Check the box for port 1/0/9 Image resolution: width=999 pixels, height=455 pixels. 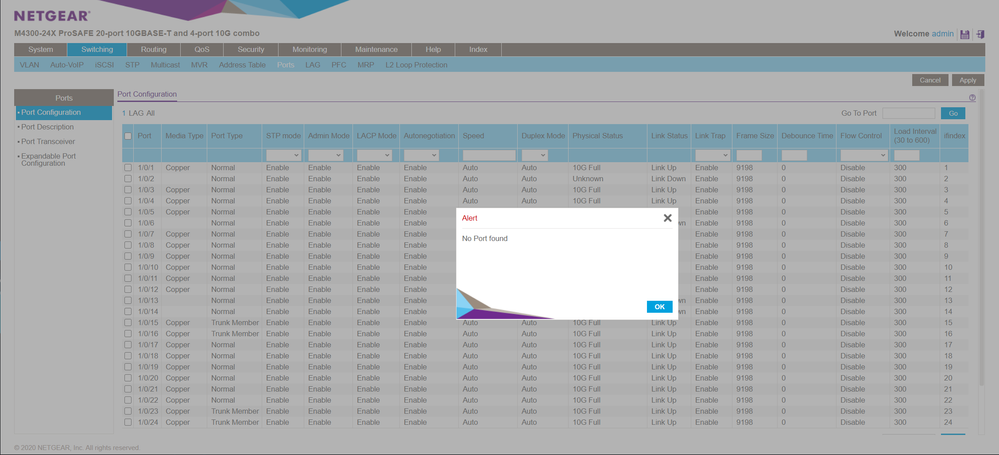pos(128,256)
